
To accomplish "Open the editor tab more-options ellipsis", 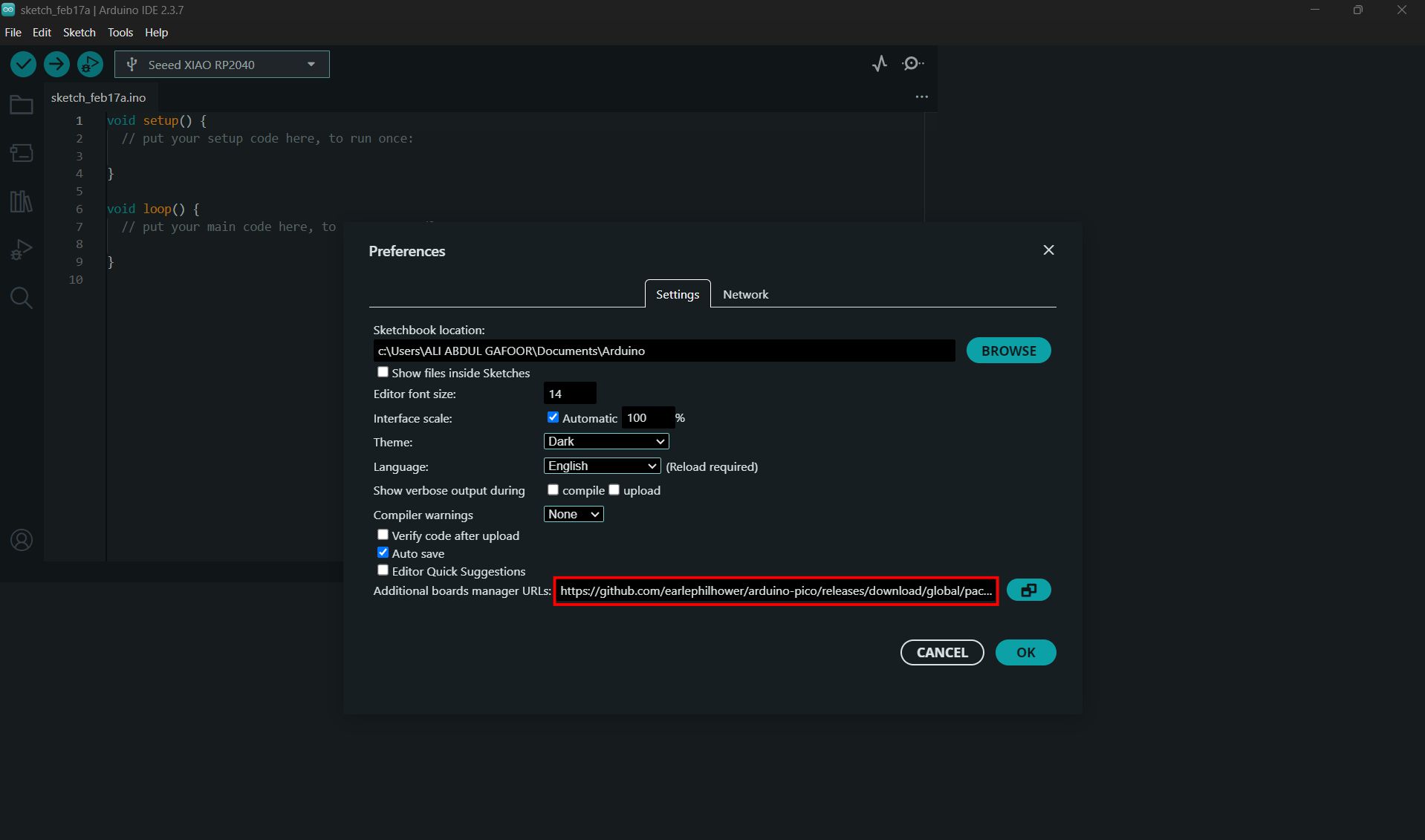I will click(921, 97).
